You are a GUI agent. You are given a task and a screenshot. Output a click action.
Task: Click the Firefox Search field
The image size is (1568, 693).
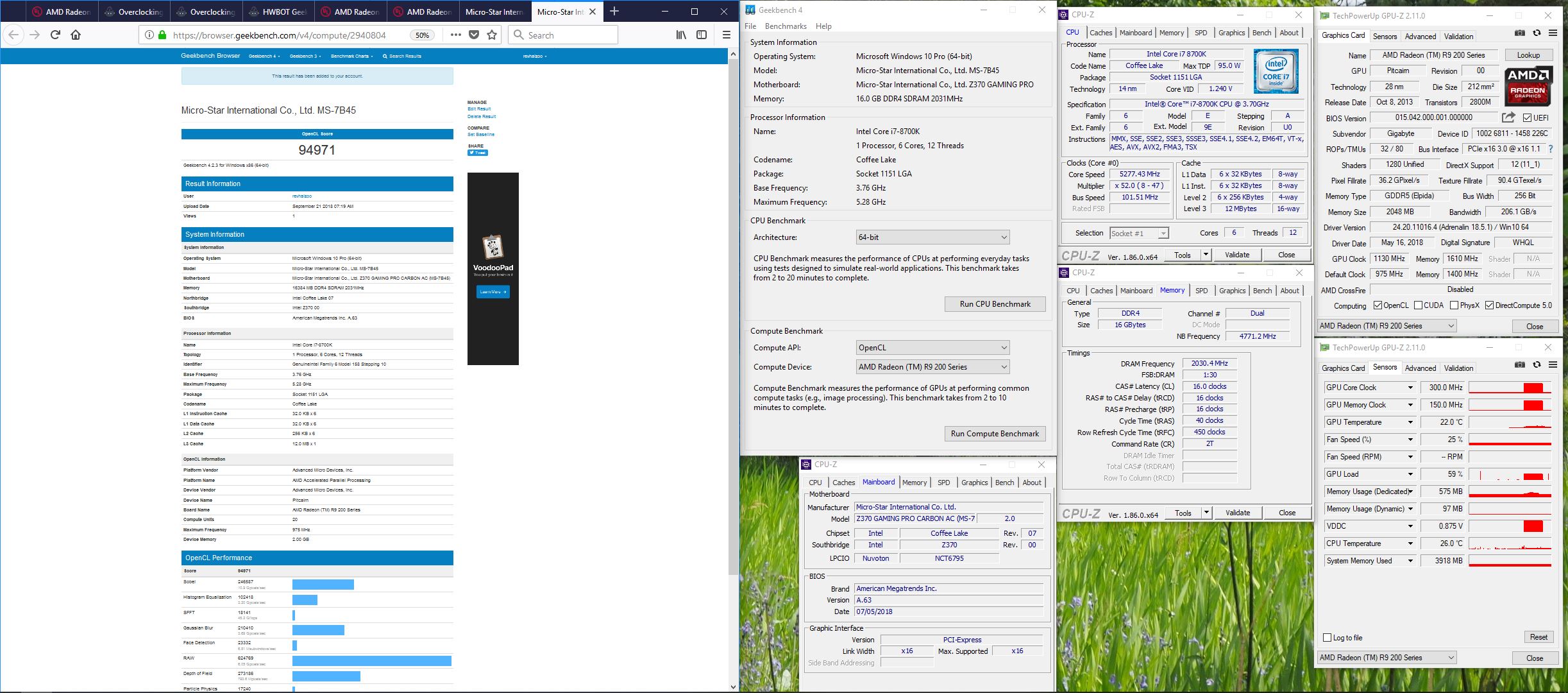(x=563, y=35)
